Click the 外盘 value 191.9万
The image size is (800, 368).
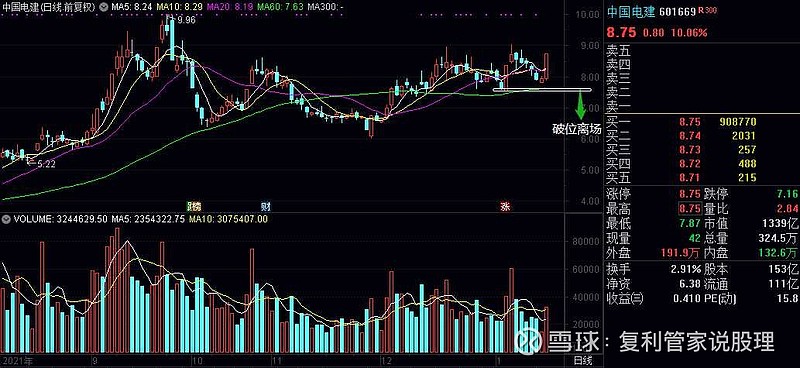tap(681, 252)
